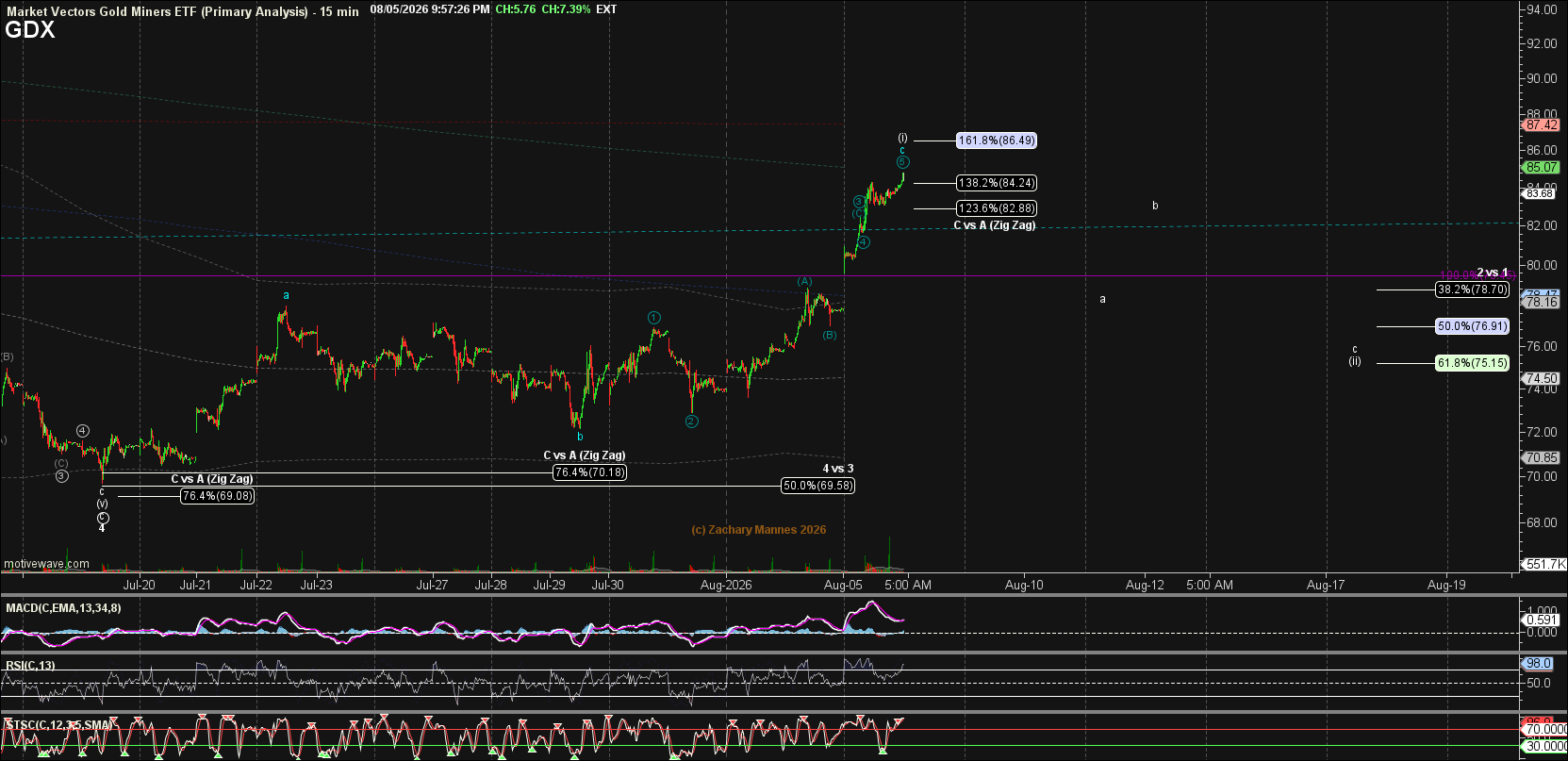Select the Market Vectors Gold Miners ETF chart title

pos(183,11)
